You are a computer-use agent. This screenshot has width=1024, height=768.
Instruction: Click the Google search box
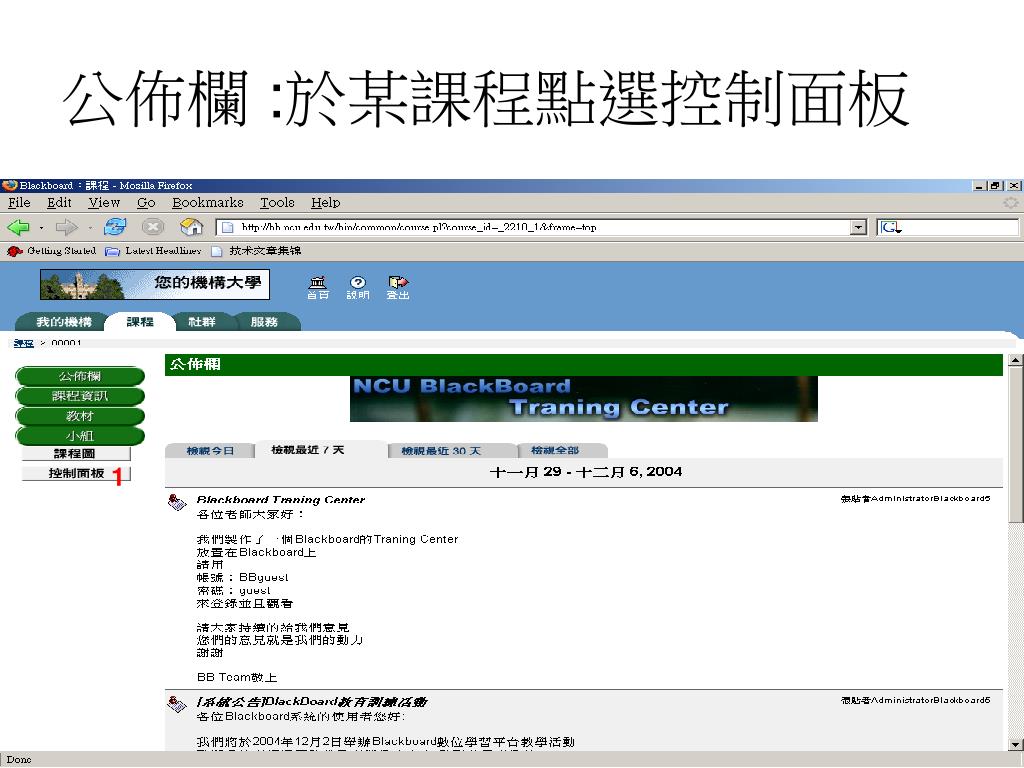click(x=947, y=227)
